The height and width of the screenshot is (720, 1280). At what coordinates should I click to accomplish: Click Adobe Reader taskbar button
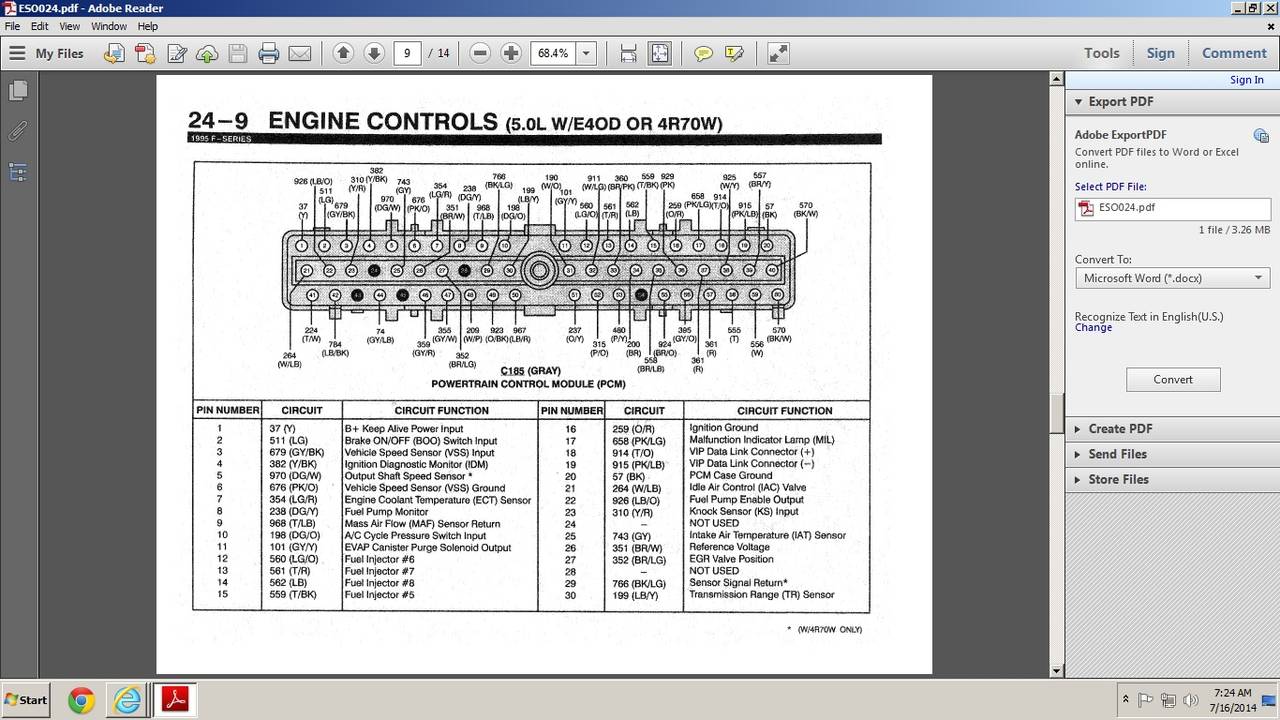pyautogui.click(x=176, y=700)
